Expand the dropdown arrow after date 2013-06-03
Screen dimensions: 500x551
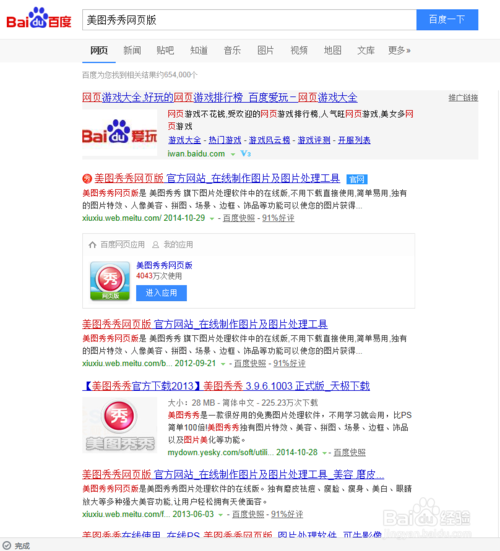point(221,515)
